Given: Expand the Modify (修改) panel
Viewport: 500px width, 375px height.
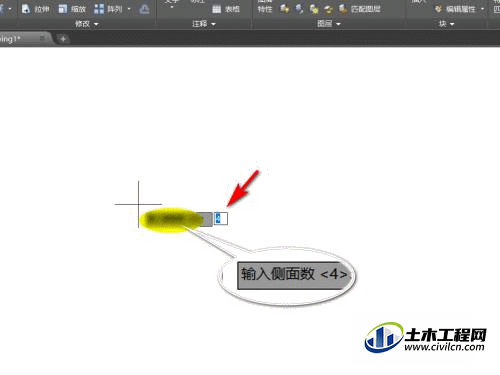Looking at the screenshot, I should (x=87, y=24).
